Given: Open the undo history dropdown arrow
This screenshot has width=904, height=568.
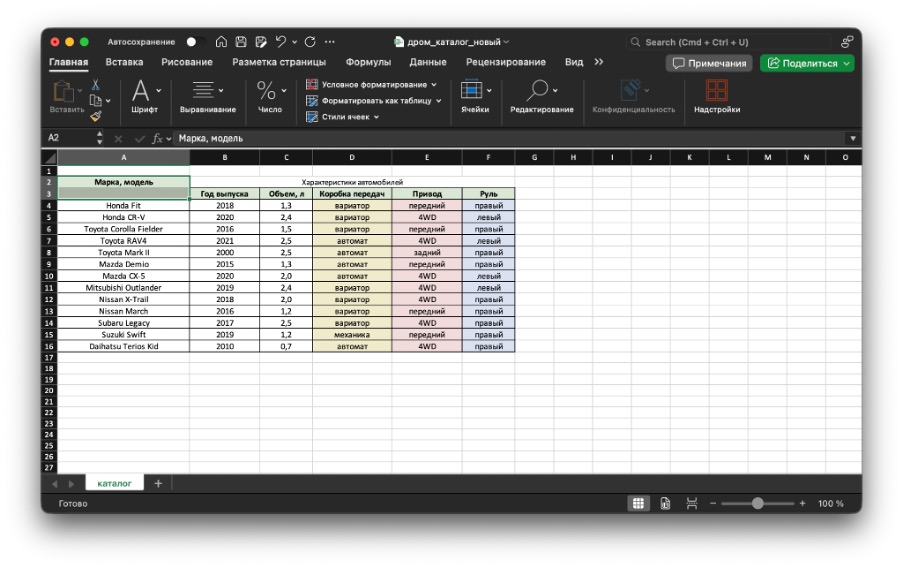Looking at the screenshot, I should (295, 42).
